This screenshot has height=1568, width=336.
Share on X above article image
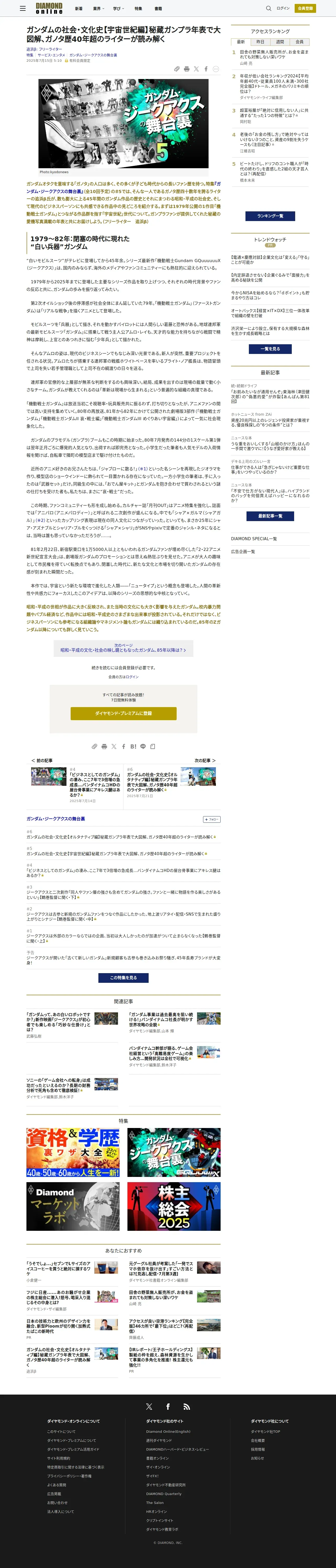coord(196,69)
